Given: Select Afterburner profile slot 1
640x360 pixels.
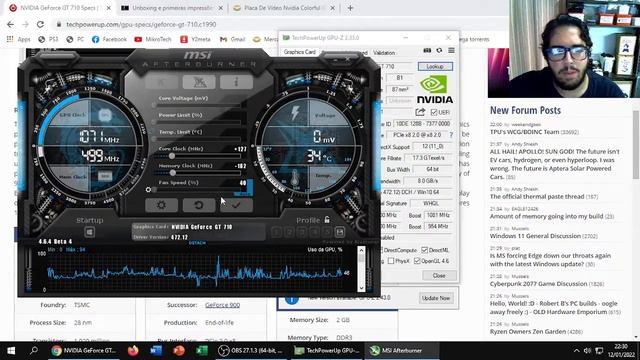Looking at the screenshot, I should pos(276,232).
